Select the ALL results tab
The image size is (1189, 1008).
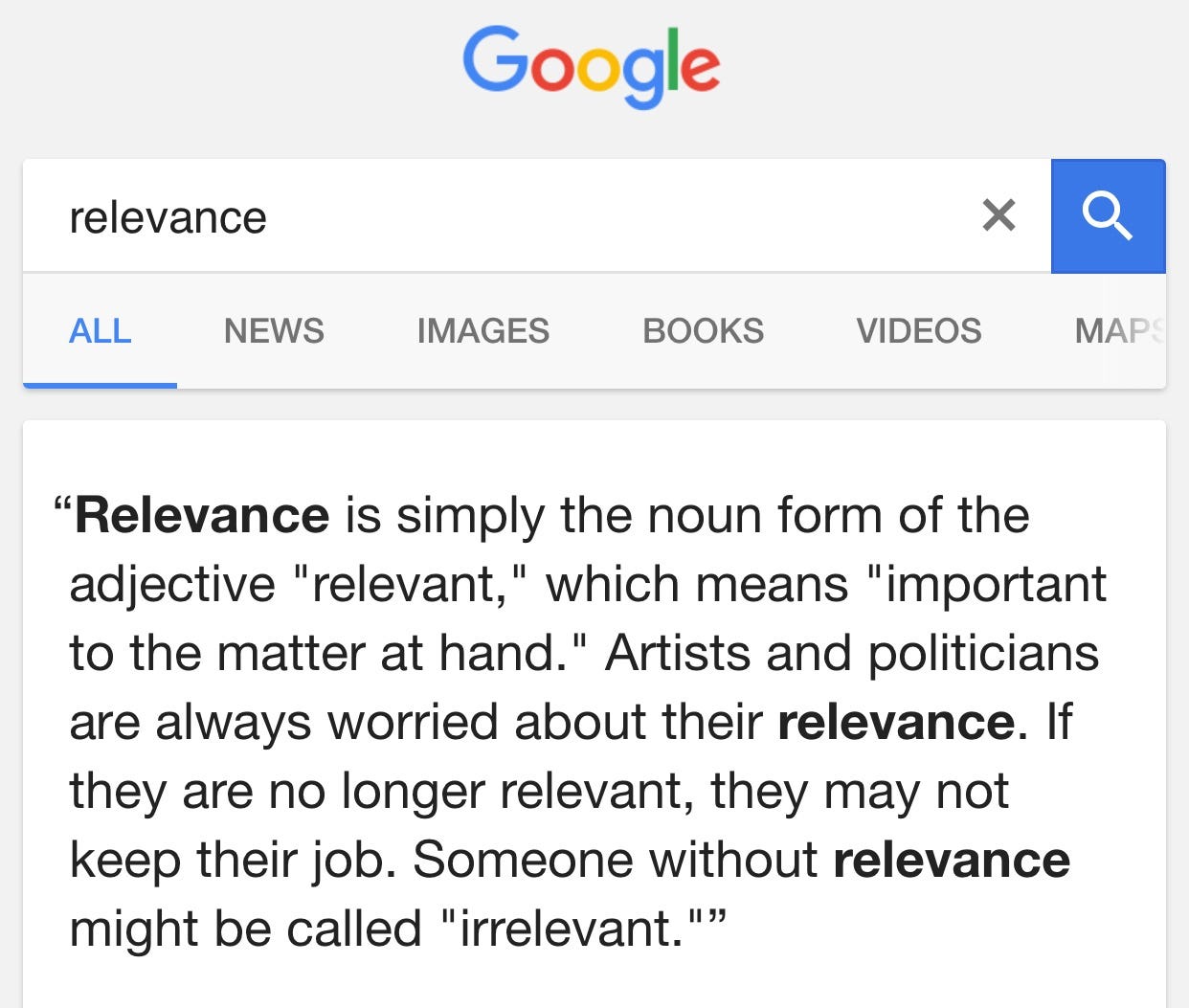tap(100, 331)
